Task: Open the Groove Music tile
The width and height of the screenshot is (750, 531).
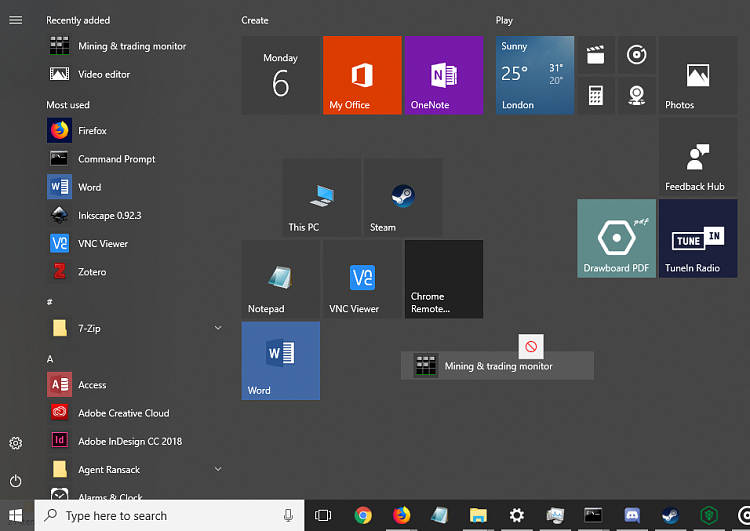Action: pyautogui.click(x=637, y=55)
